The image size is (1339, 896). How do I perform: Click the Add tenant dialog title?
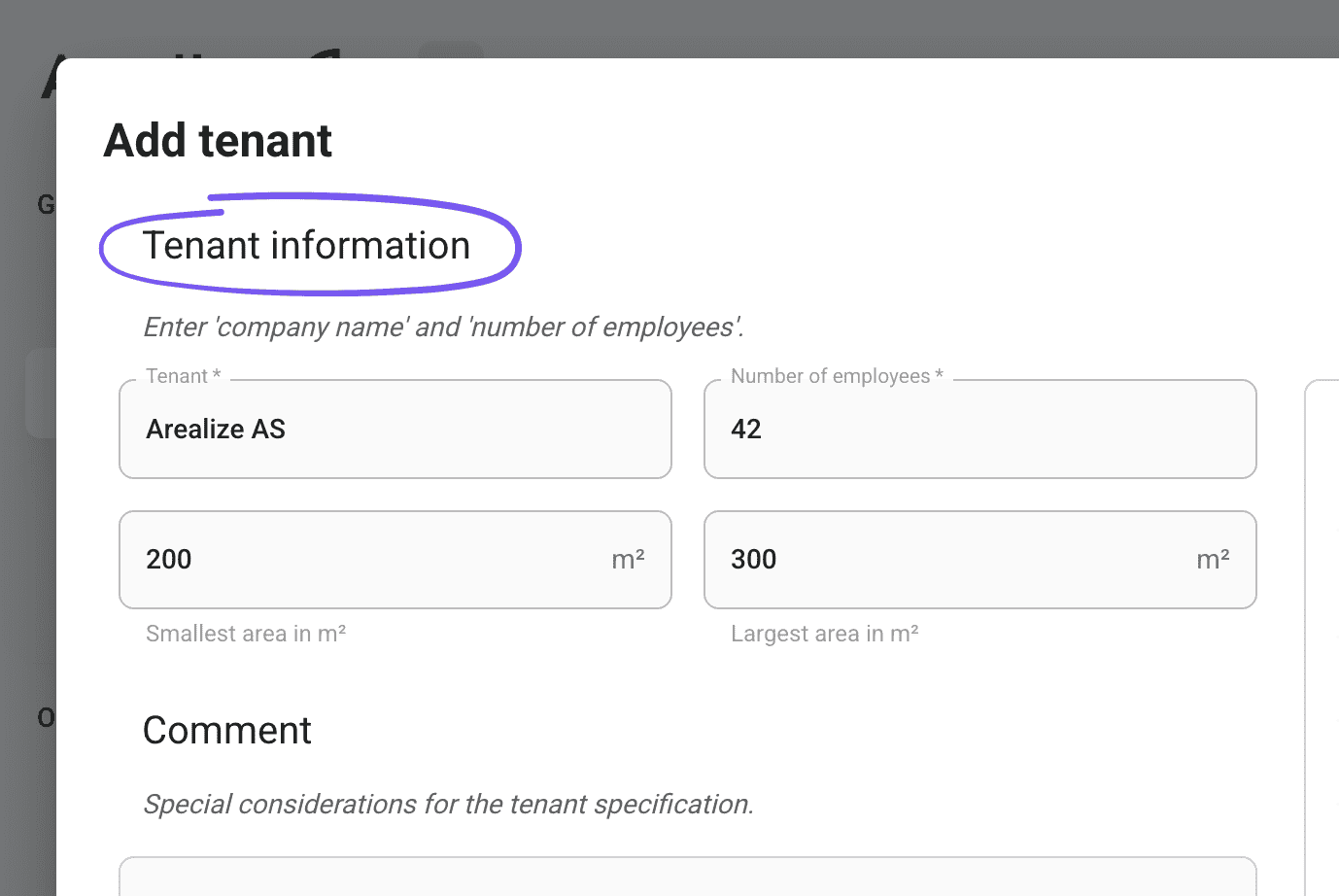click(218, 141)
